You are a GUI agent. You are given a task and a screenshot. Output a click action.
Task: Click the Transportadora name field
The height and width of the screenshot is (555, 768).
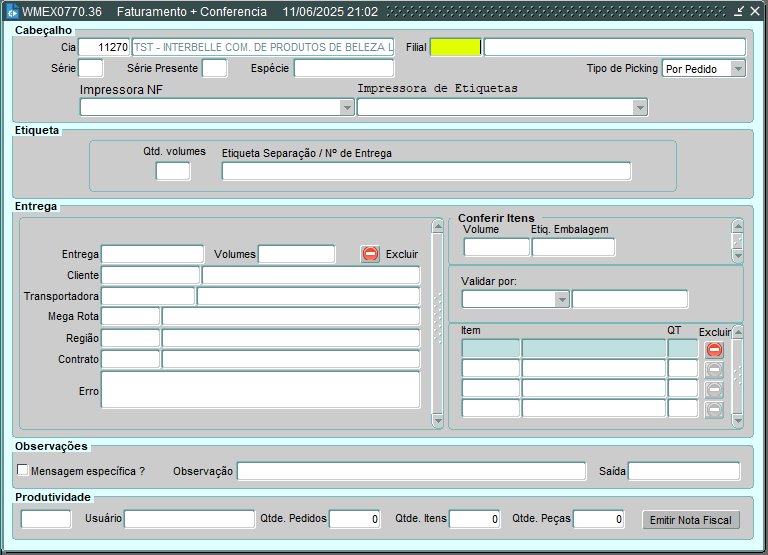(x=309, y=296)
